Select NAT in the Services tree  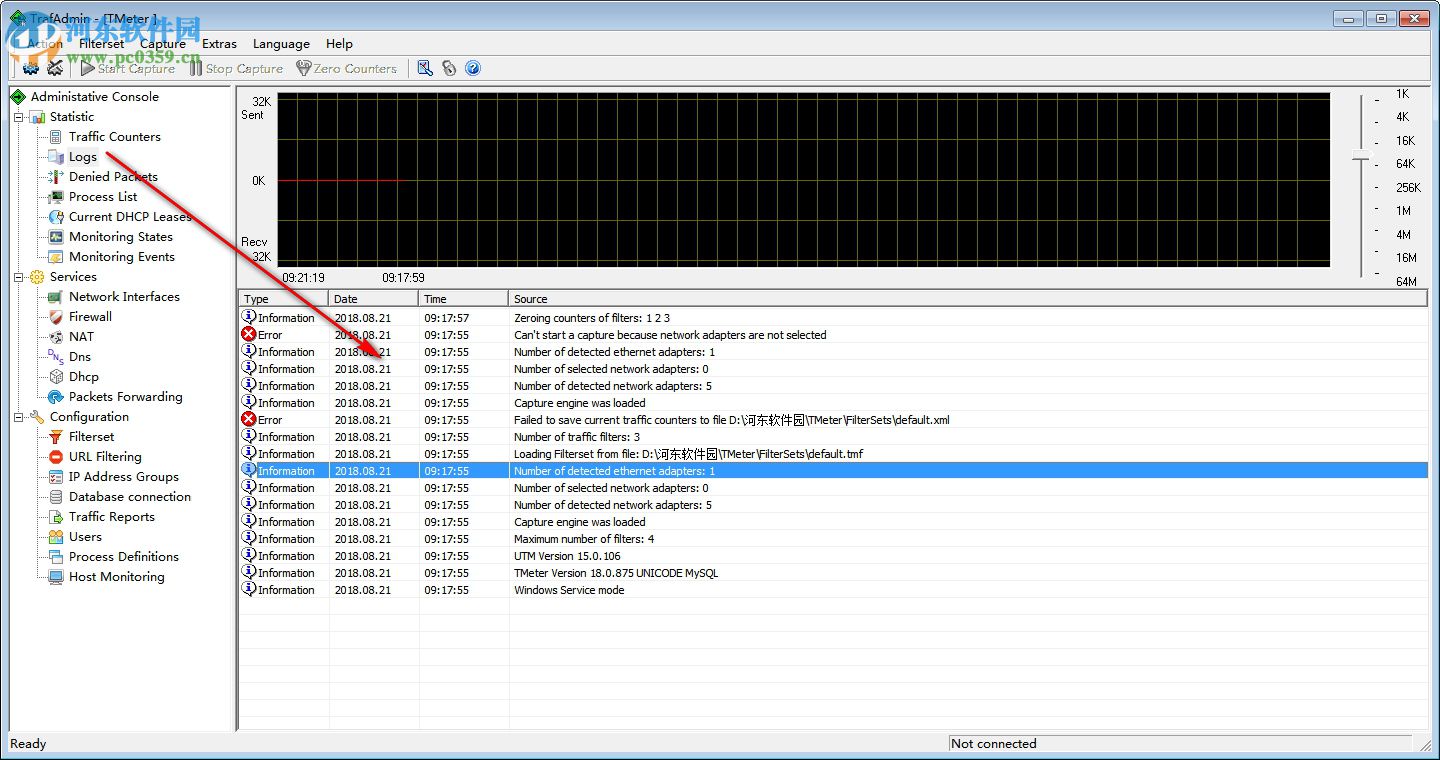pyautogui.click(x=81, y=337)
